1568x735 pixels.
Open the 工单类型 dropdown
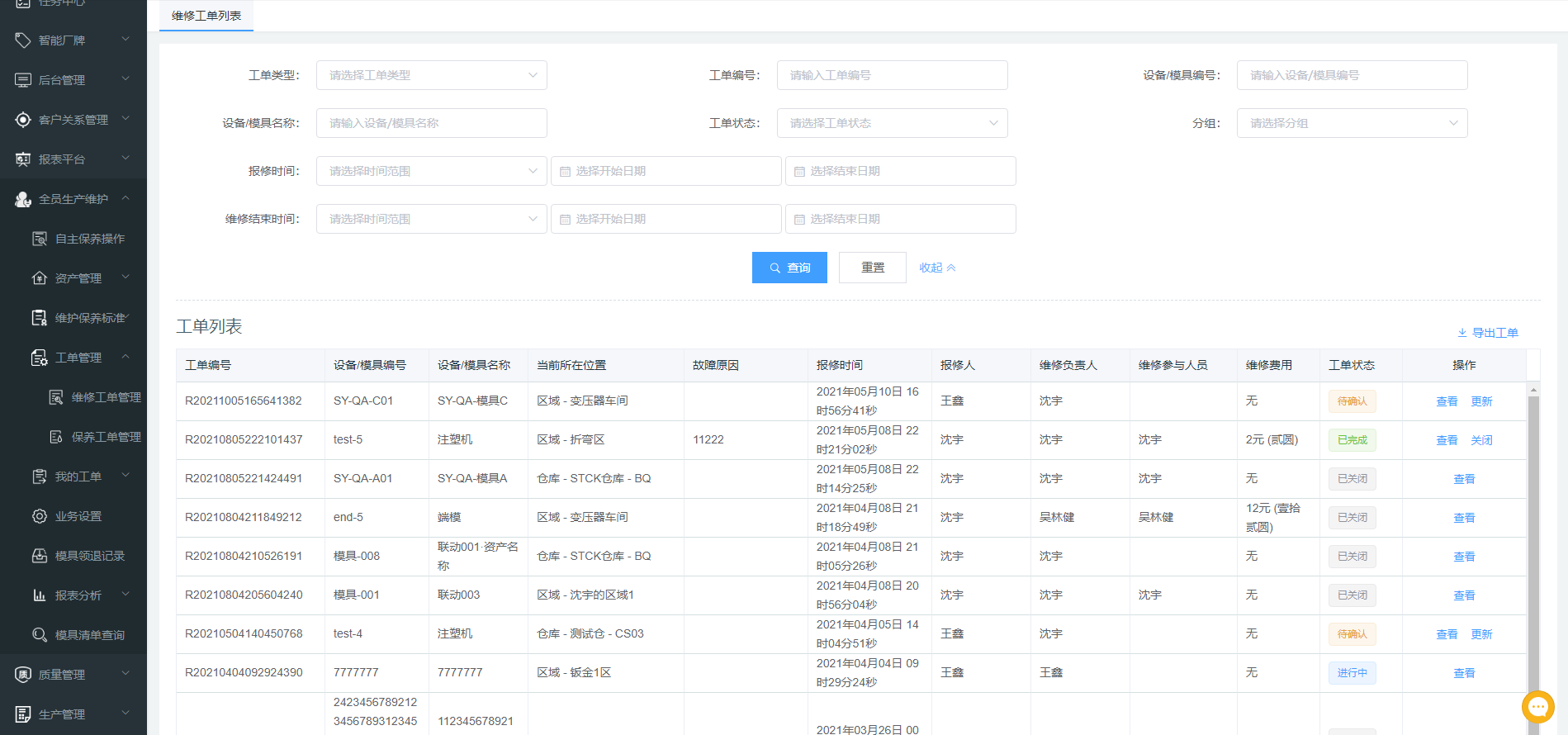click(431, 75)
